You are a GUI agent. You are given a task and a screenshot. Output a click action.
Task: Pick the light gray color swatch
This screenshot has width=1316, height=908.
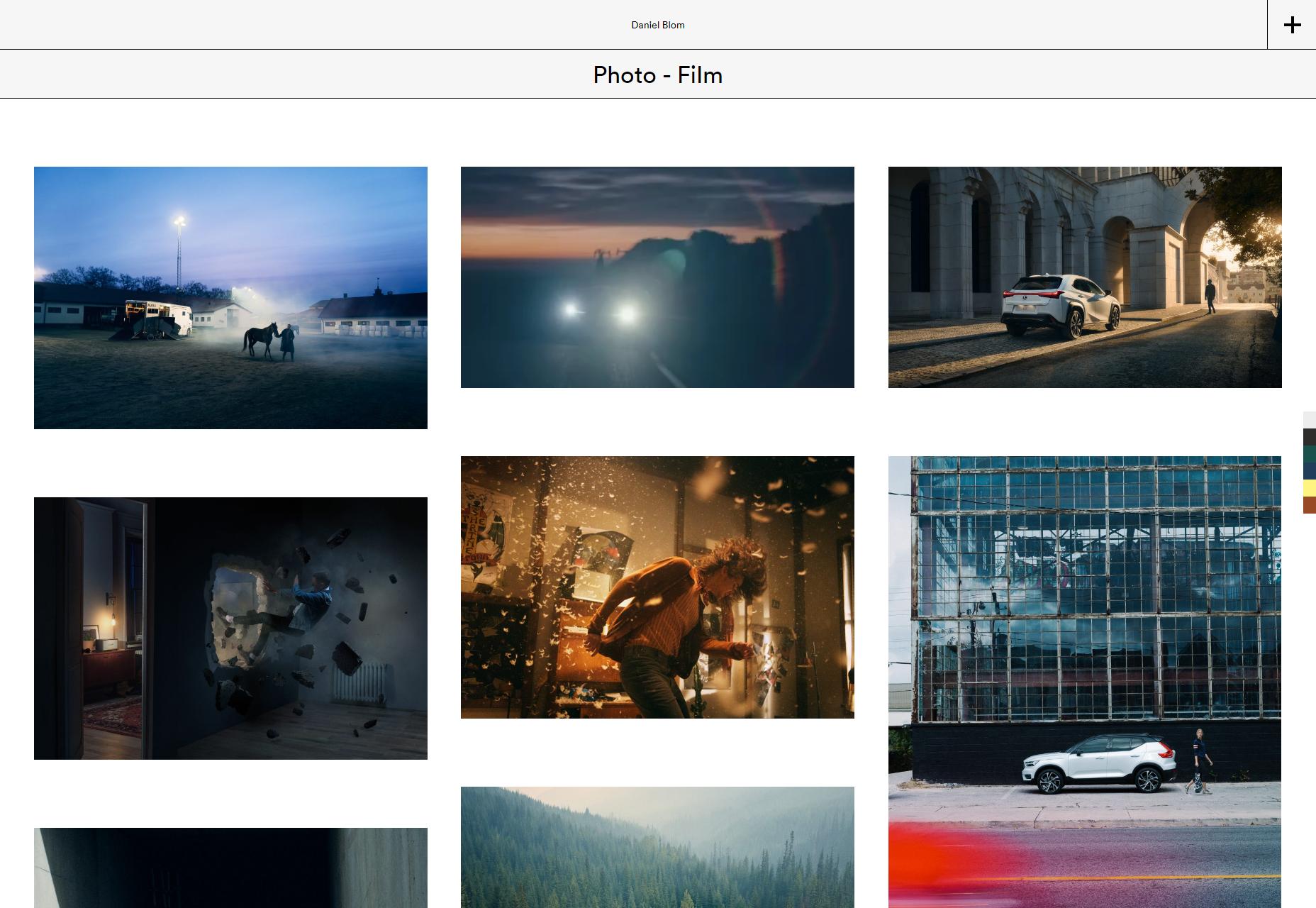(x=1310, y=420)
